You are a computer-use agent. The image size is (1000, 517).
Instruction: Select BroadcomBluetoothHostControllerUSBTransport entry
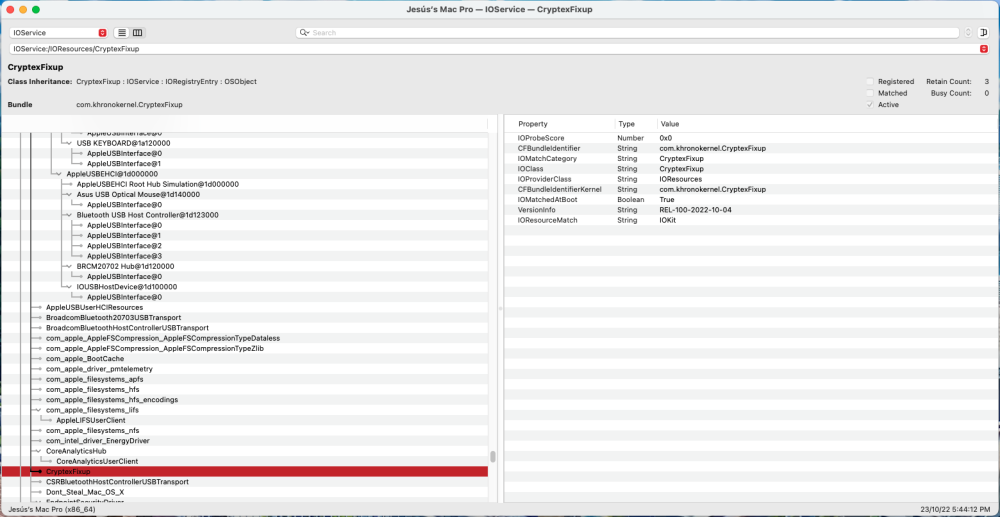128,328
